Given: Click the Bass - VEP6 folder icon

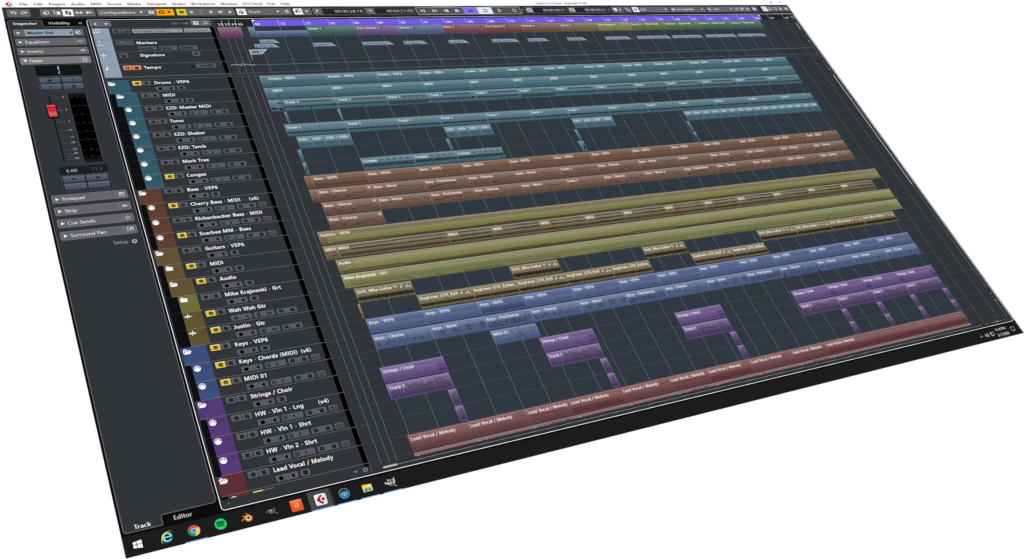Looking at the screenshot, I should 142,194.
